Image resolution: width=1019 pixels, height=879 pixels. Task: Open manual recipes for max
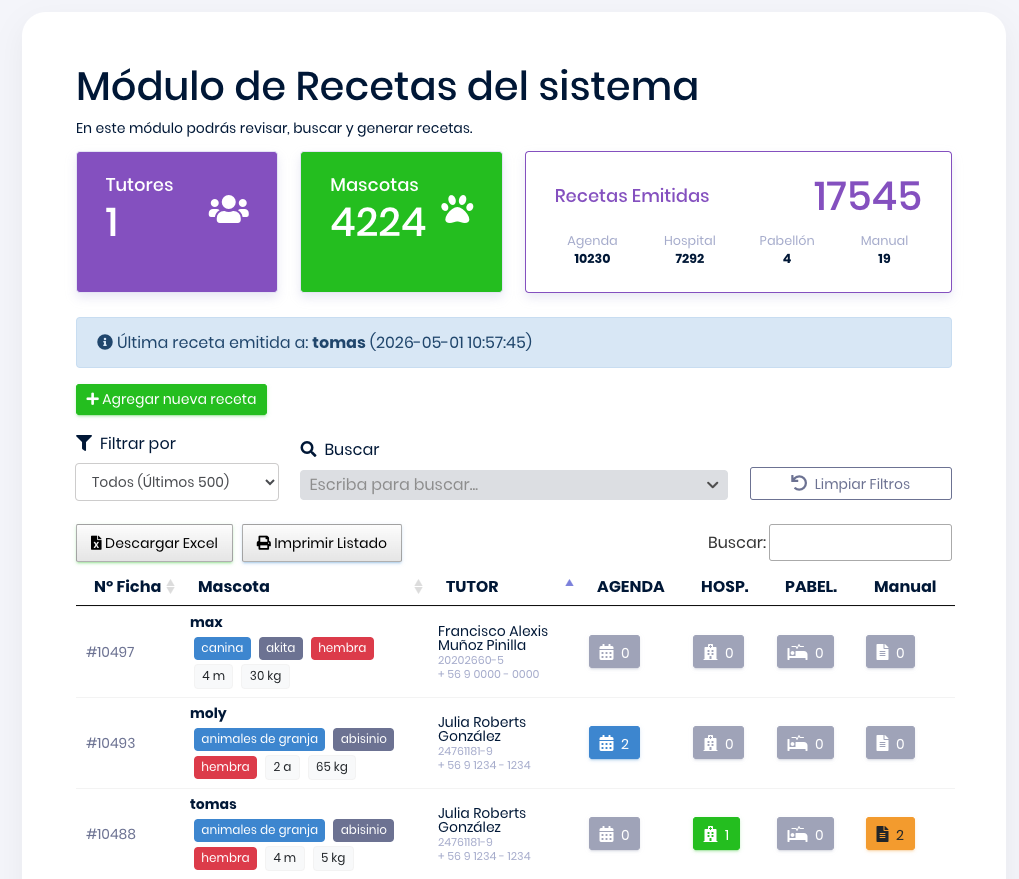(x=890, y=652)
